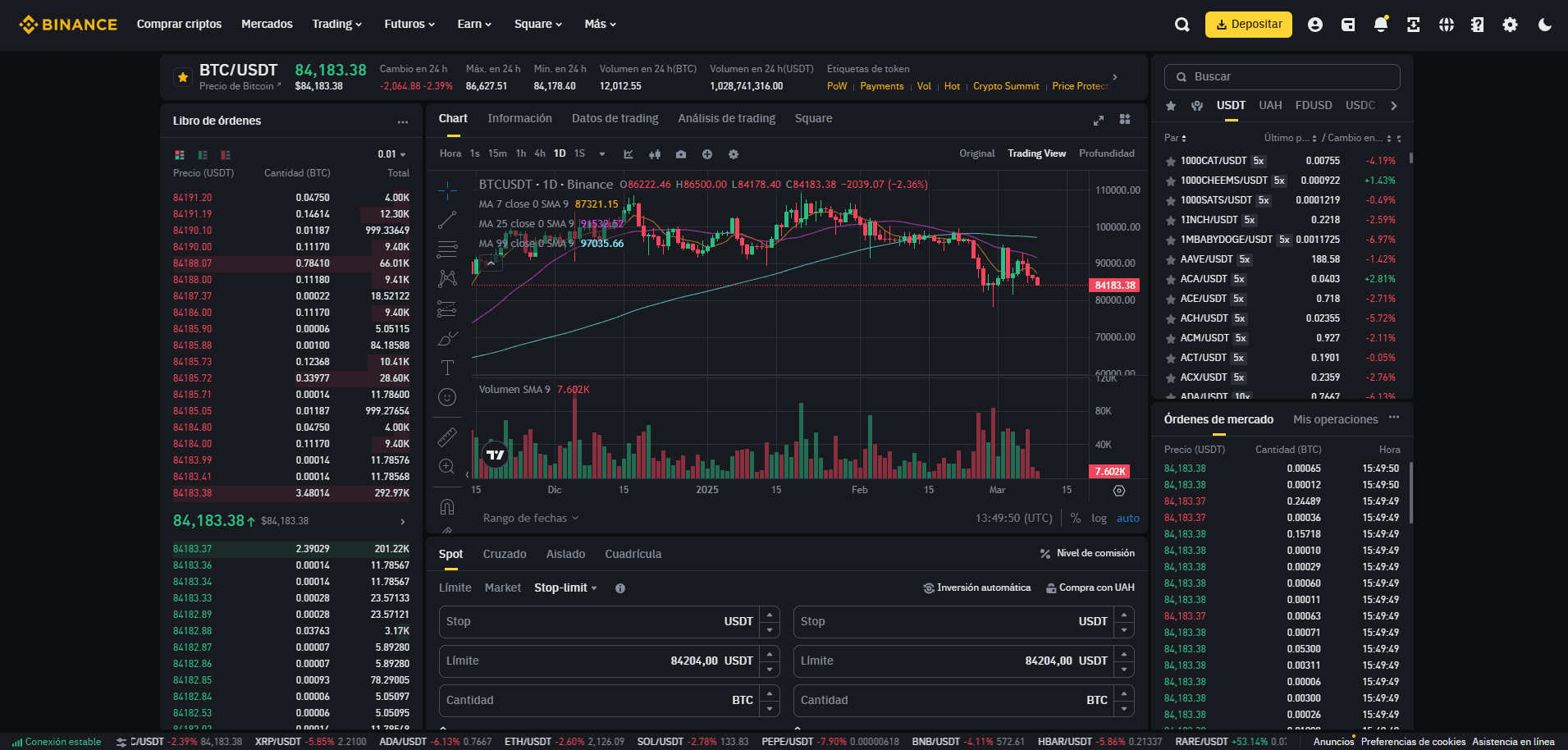Click the Buscar pair search field
The image size is (1568, 750).
coord(1282,77)
